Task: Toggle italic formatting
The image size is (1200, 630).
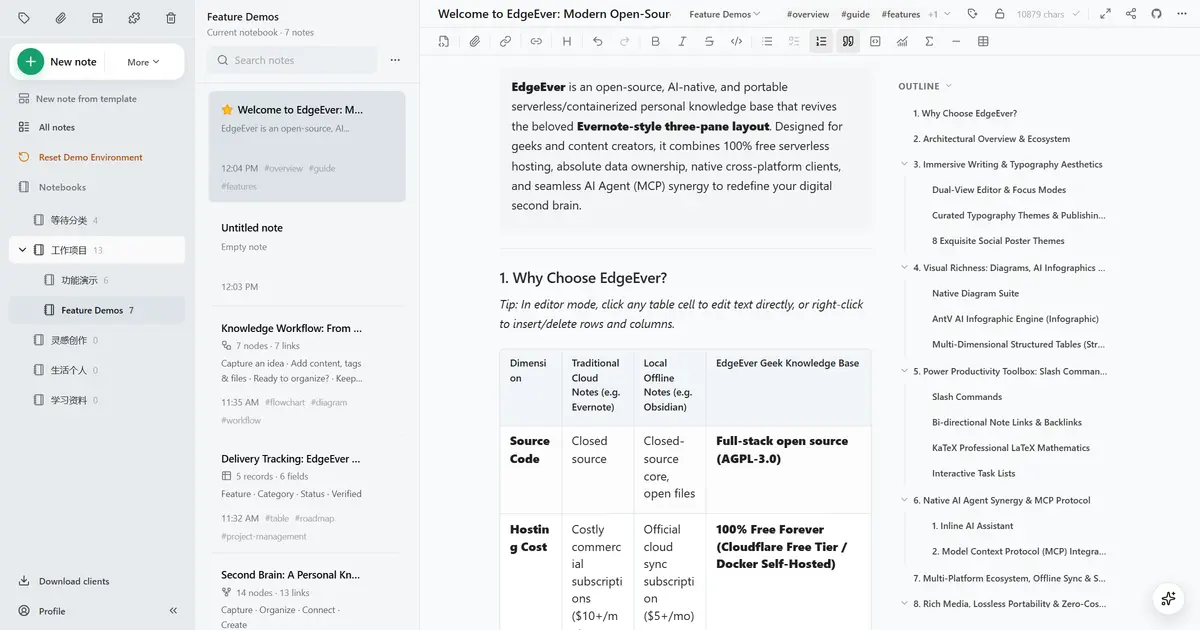Action: (682, 41)
